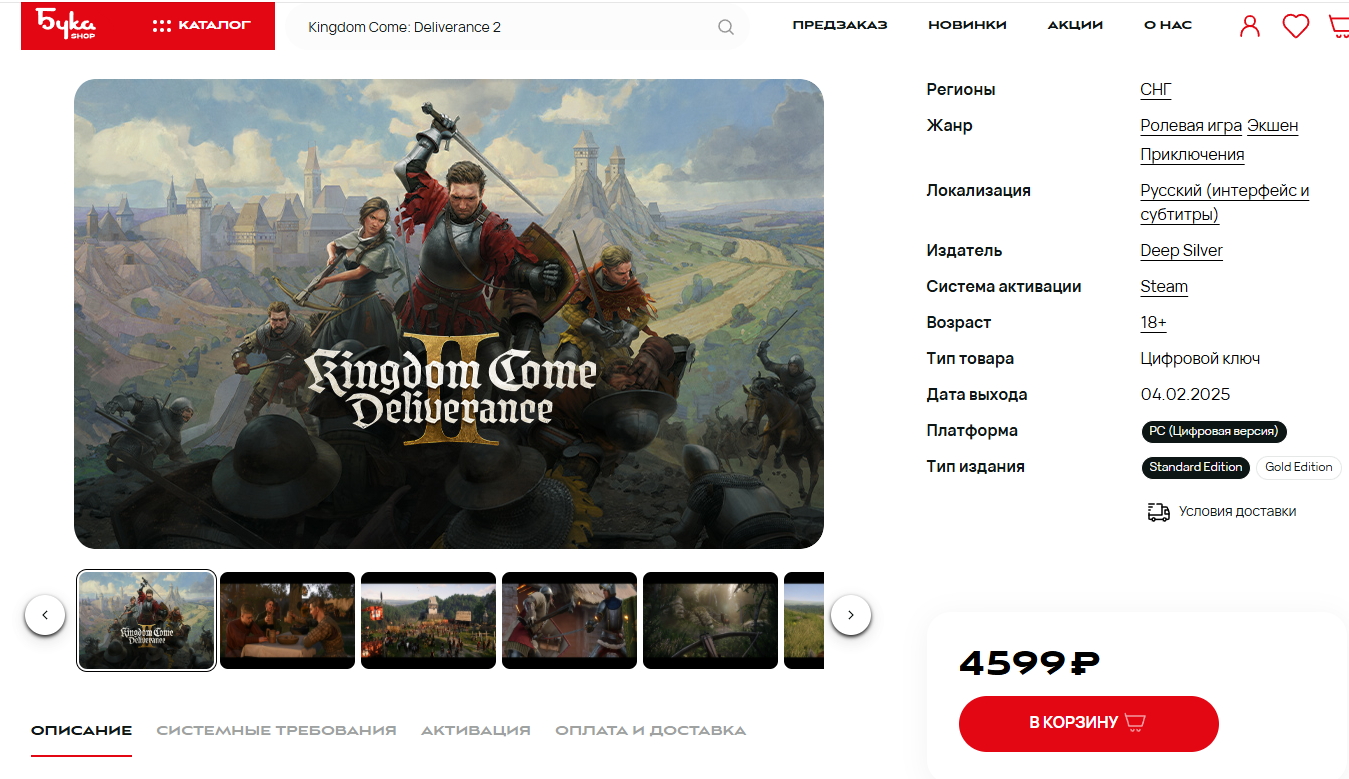The image size is (1349, 779).
Task: Open the wishlist heart icon
Action: pos(1296,26)
